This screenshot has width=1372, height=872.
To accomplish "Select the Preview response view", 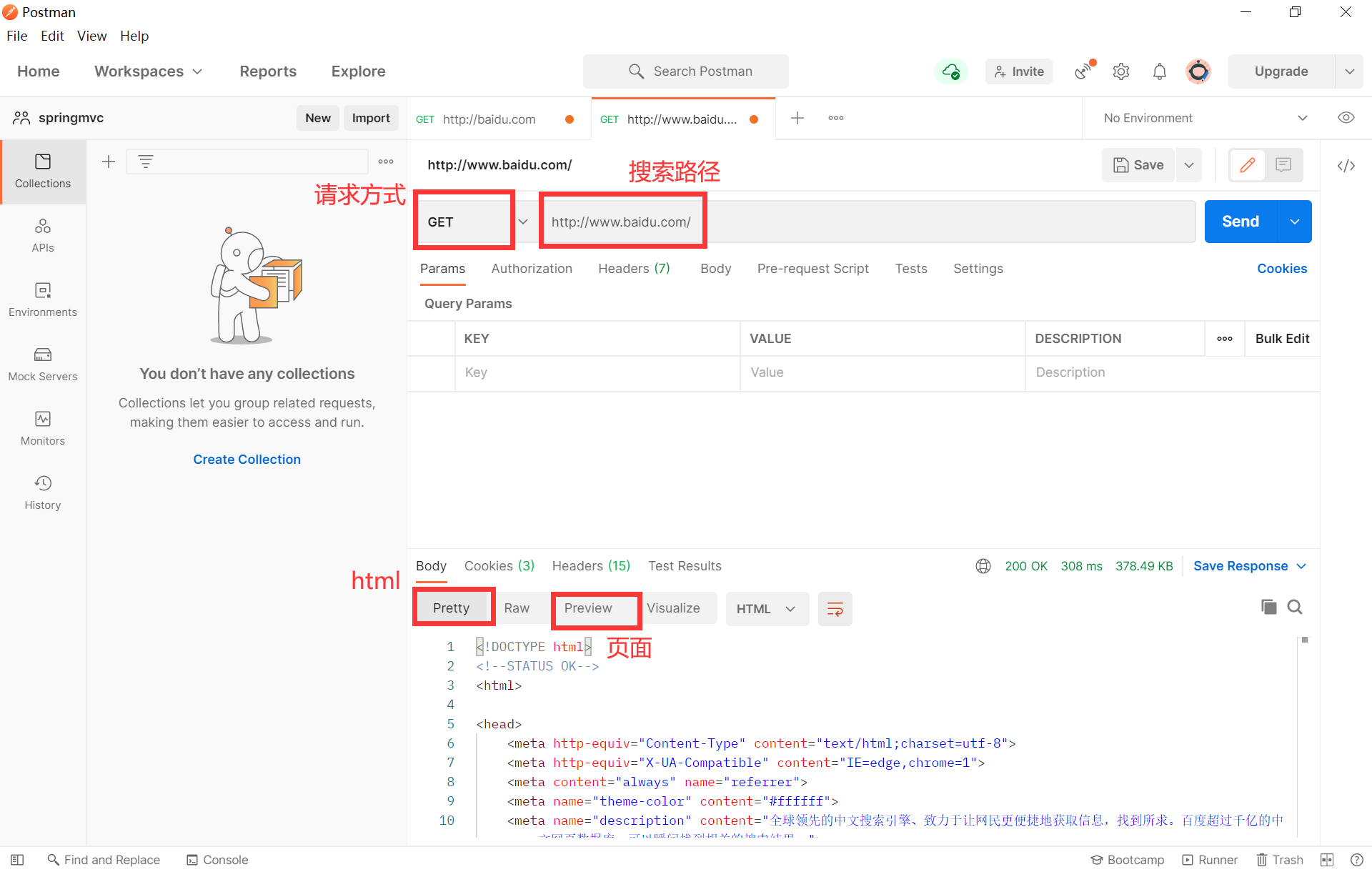I will point(588,608).
